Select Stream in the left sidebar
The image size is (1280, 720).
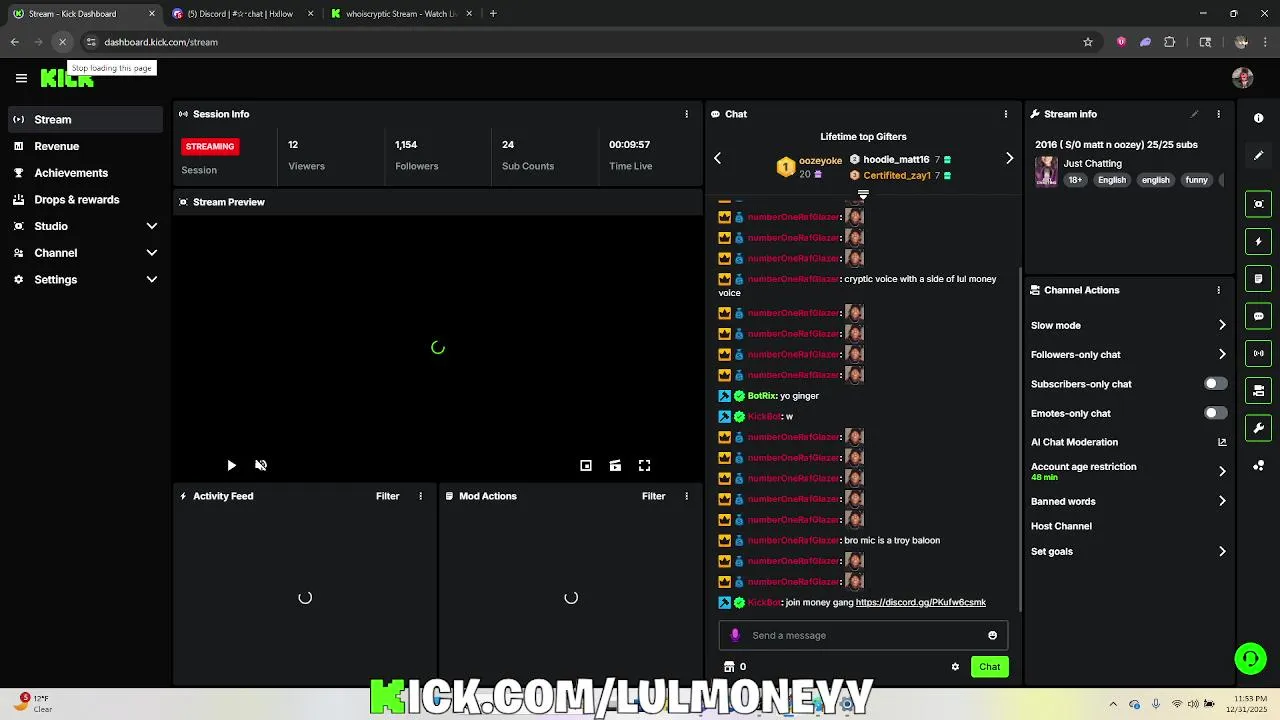(x=85, y=119)
